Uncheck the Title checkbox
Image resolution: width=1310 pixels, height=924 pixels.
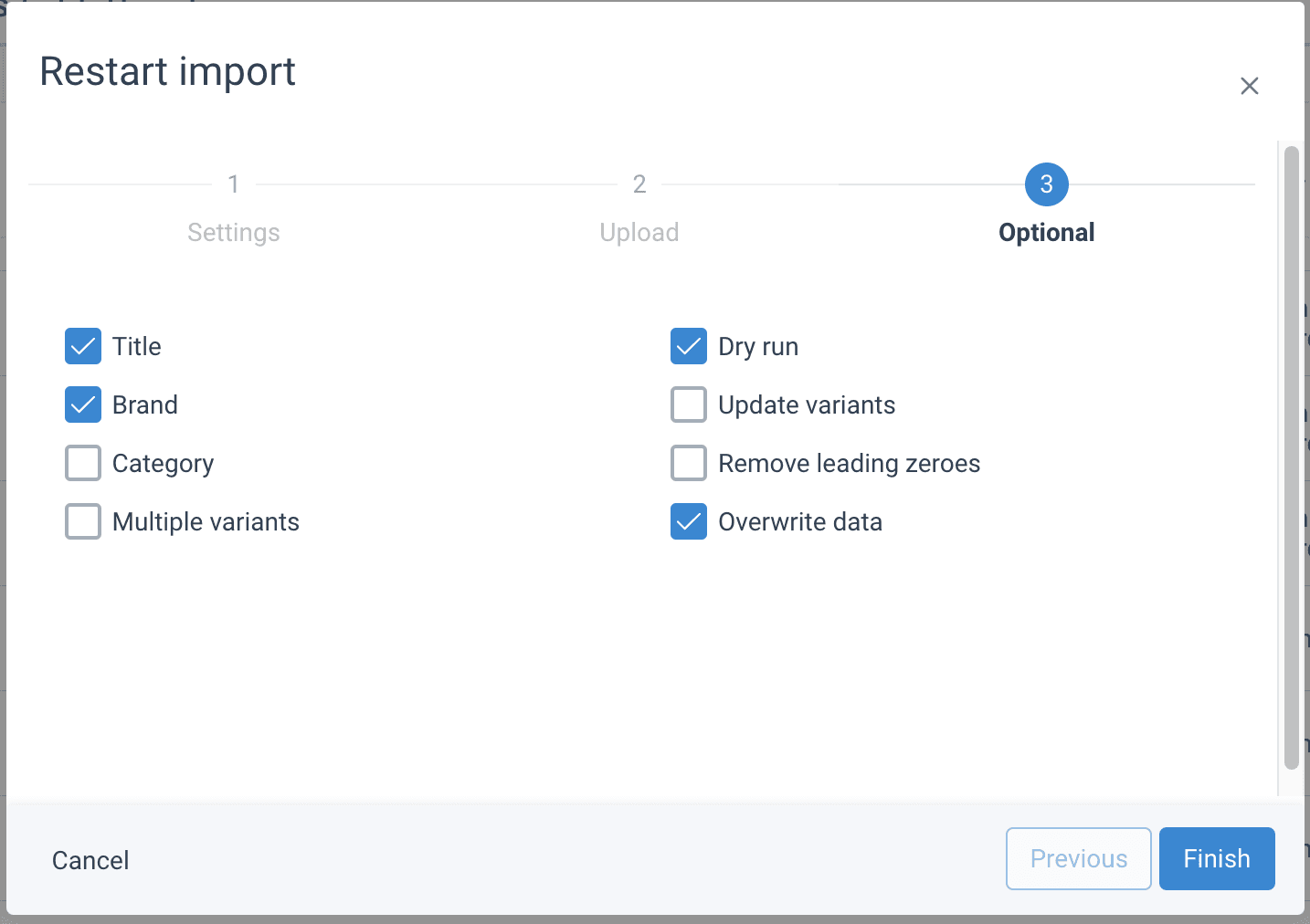83,347
